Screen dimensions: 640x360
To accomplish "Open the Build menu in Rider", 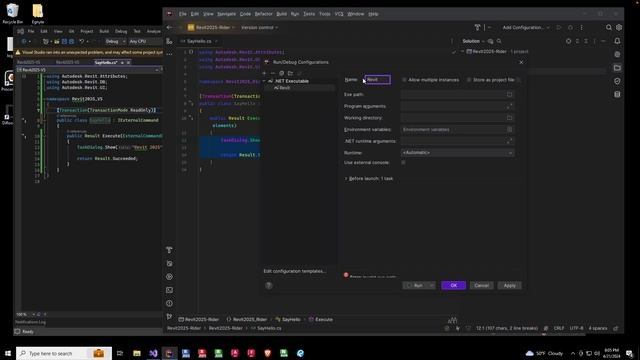I will [282, 14].
